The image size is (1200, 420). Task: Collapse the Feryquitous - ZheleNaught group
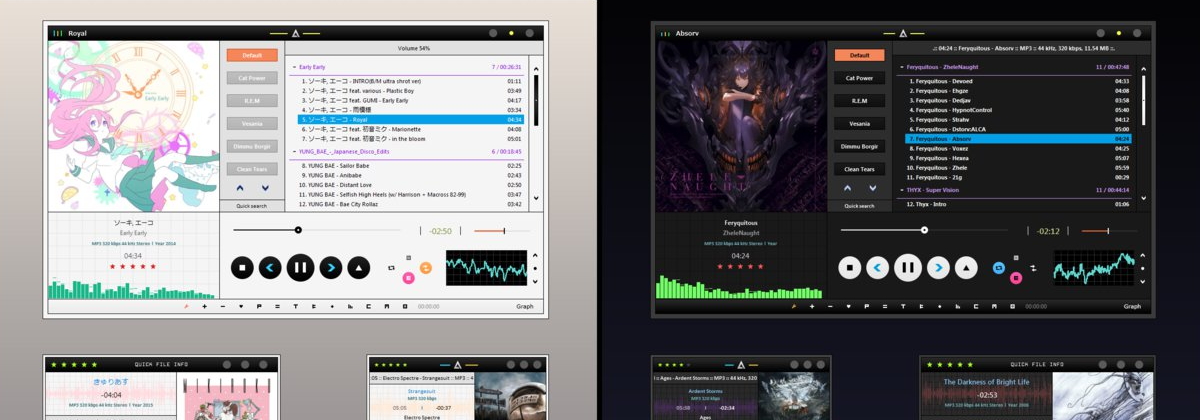[x=902, y=67]
